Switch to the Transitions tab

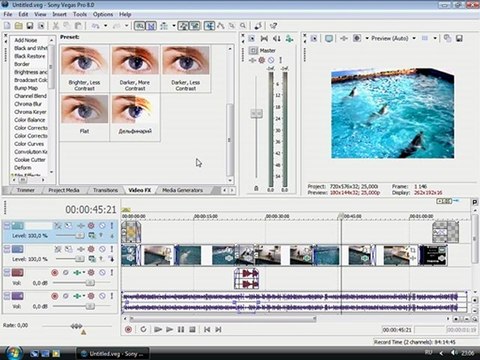coord(105,190)
